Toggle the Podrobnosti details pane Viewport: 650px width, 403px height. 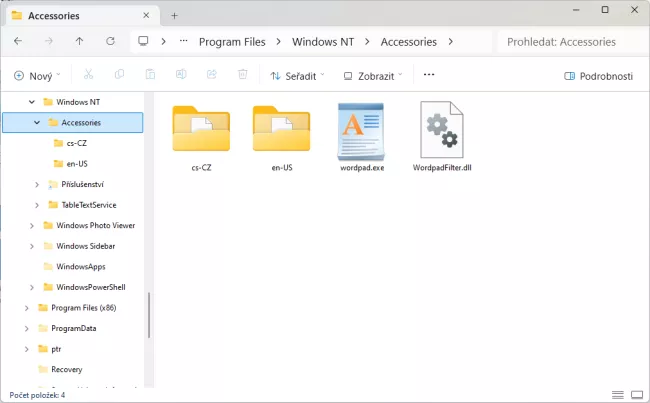(x=599, y=76)
